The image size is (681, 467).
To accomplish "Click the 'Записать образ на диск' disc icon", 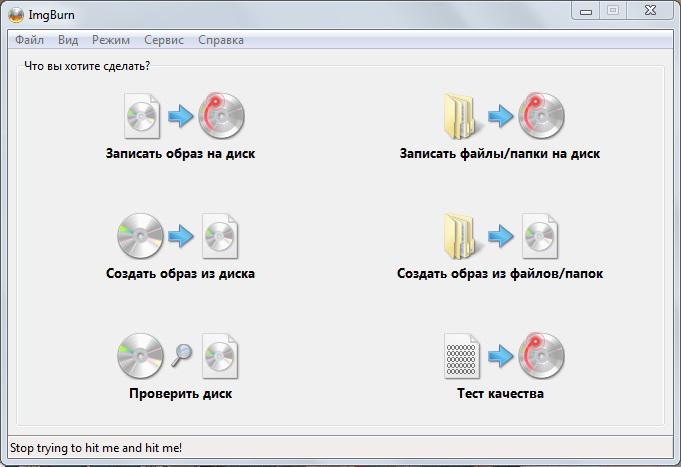I will pyautogui.click(x=221, y=117).
